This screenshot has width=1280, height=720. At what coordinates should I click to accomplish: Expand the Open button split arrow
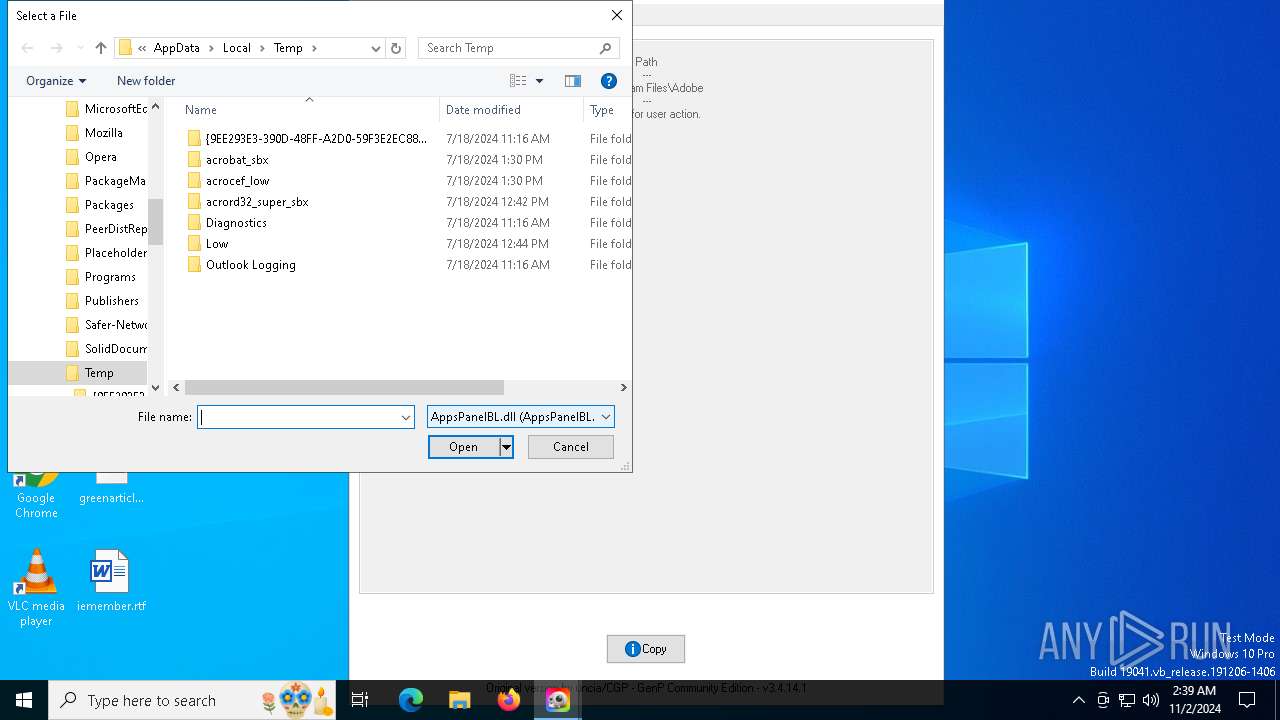pyautogui.click(x=506, y=447)
